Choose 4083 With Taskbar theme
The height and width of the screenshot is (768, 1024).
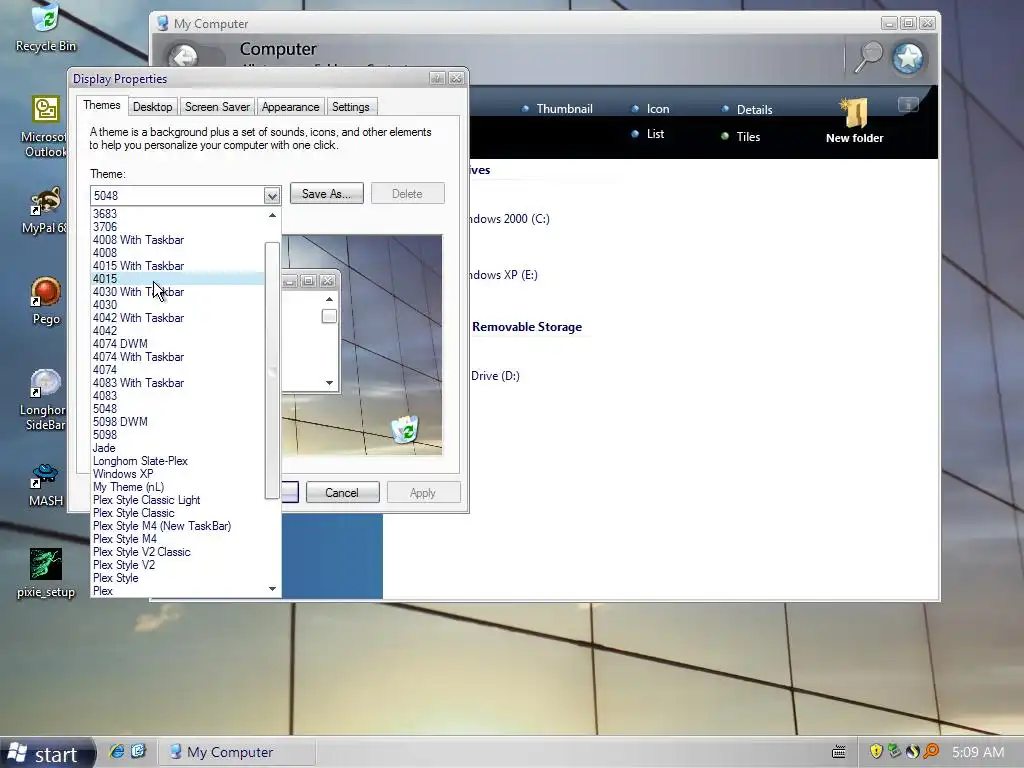point(178,383)
